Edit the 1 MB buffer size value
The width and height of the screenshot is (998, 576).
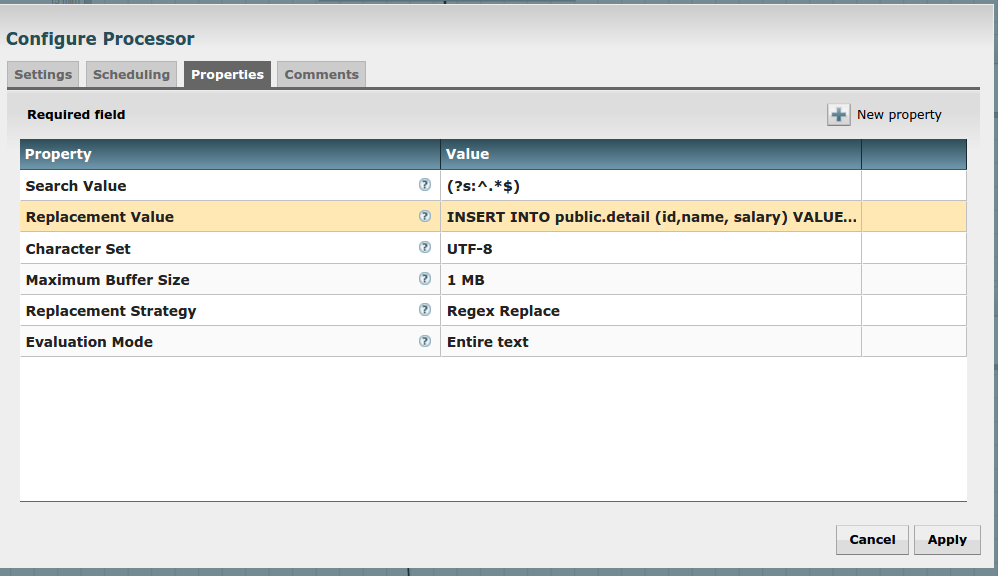650,280
